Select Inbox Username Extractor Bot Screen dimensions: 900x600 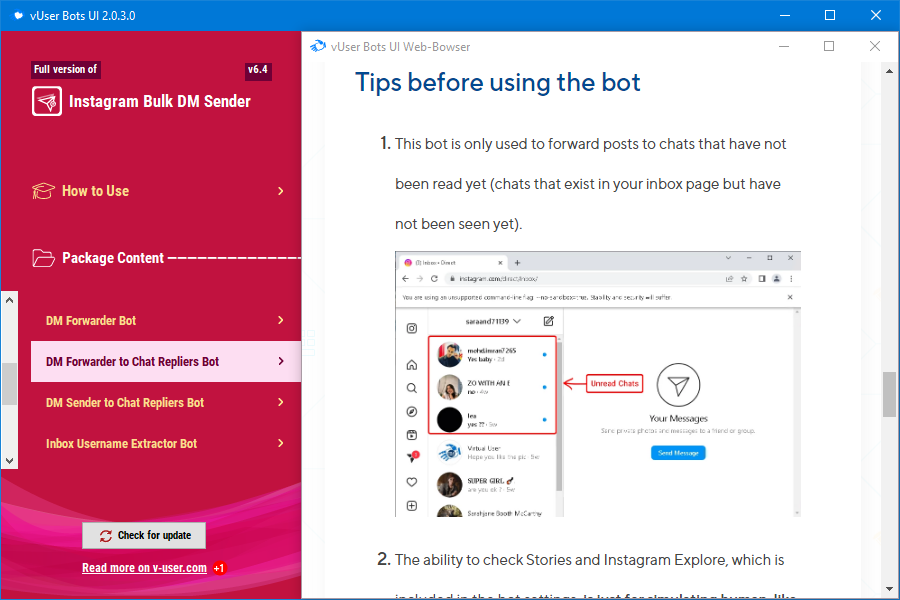(166, 443)
